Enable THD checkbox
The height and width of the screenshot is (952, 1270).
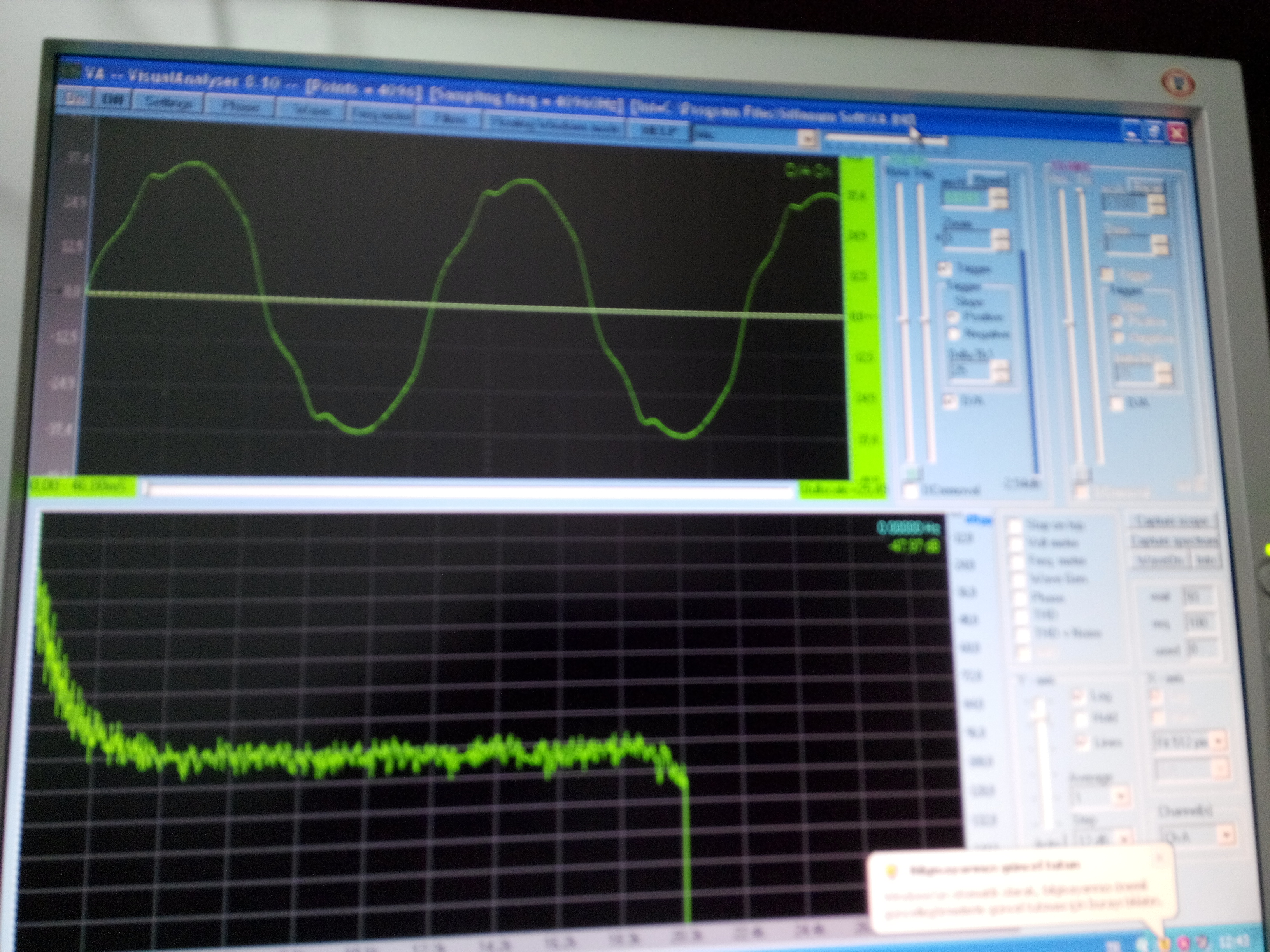[x=1022, y=616]
